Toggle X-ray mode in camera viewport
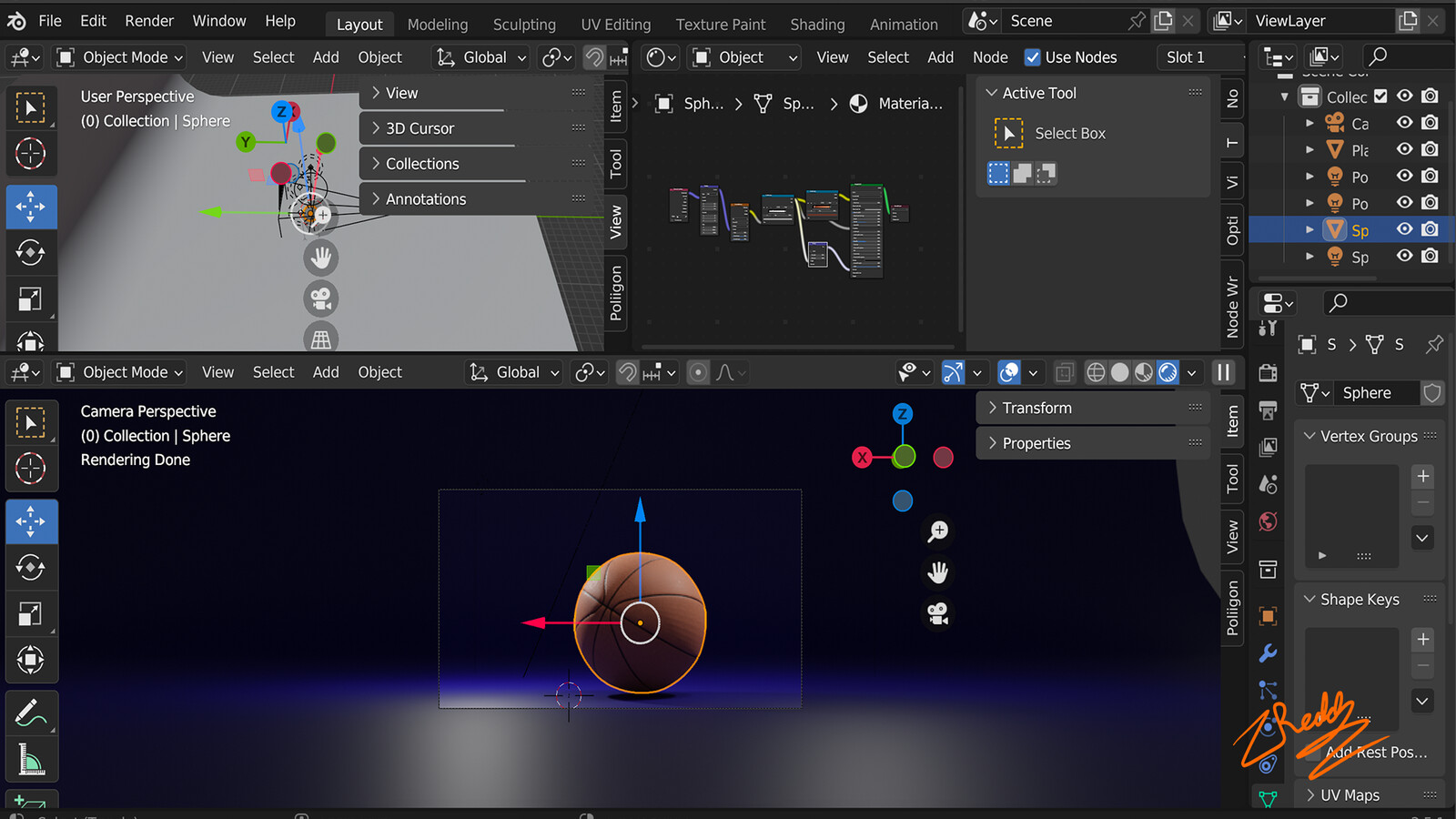Image resolution: width=1456 pixels, height=819 pixels. pyautogui.click(x=1064, y=372)
